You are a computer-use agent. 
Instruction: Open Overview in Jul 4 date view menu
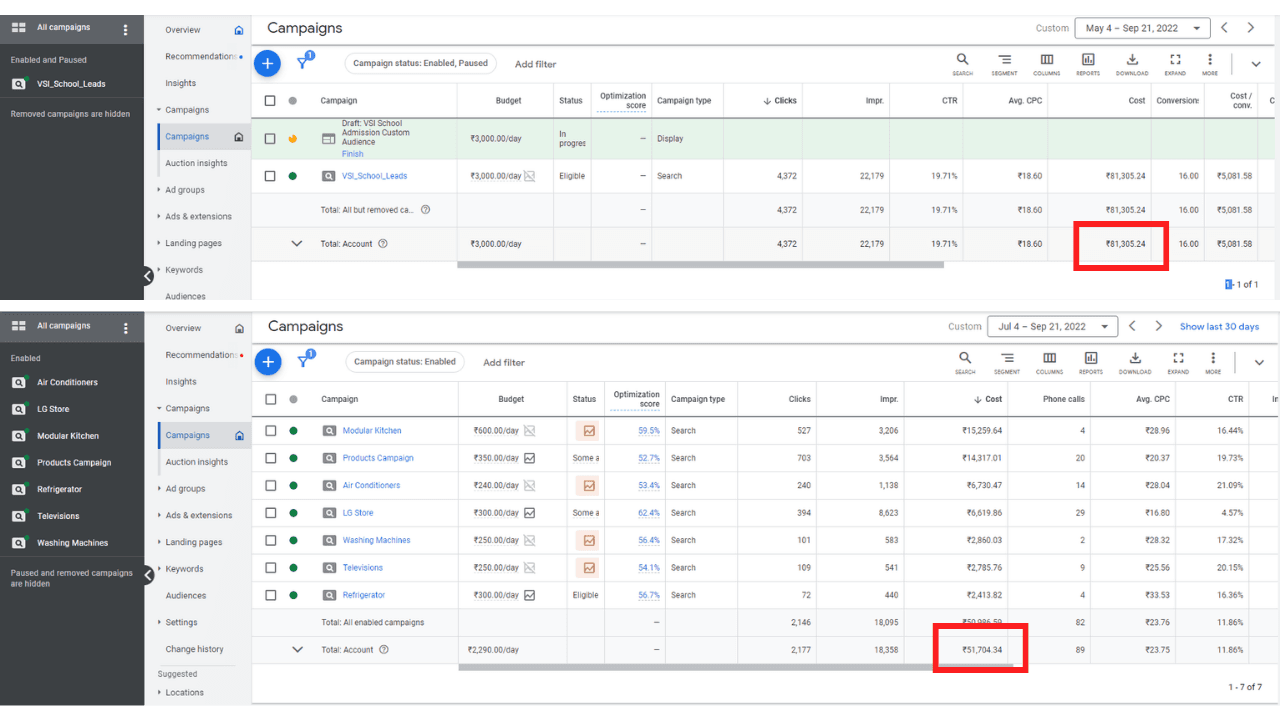pyautogui.click(x=183, y=328)
